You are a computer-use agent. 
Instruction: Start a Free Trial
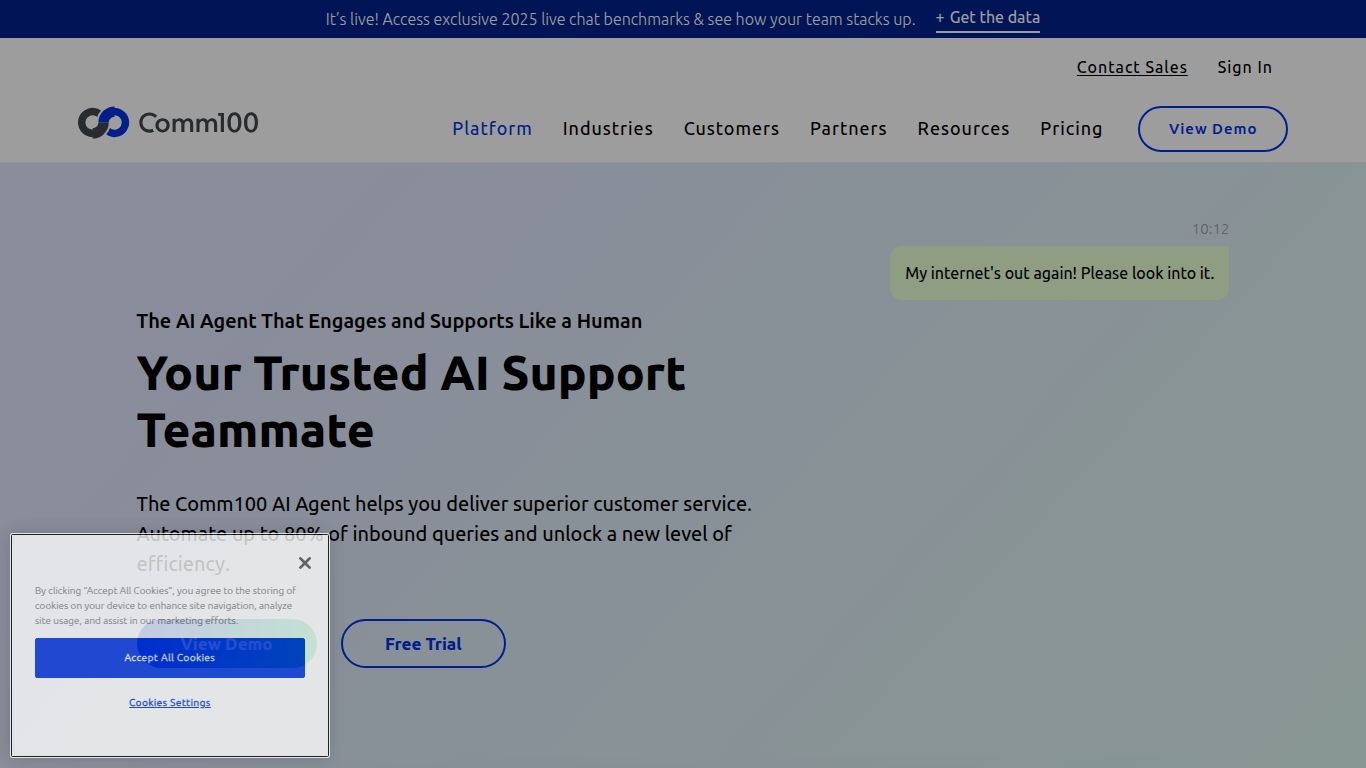pyautogui.click(x=423, y=644)
